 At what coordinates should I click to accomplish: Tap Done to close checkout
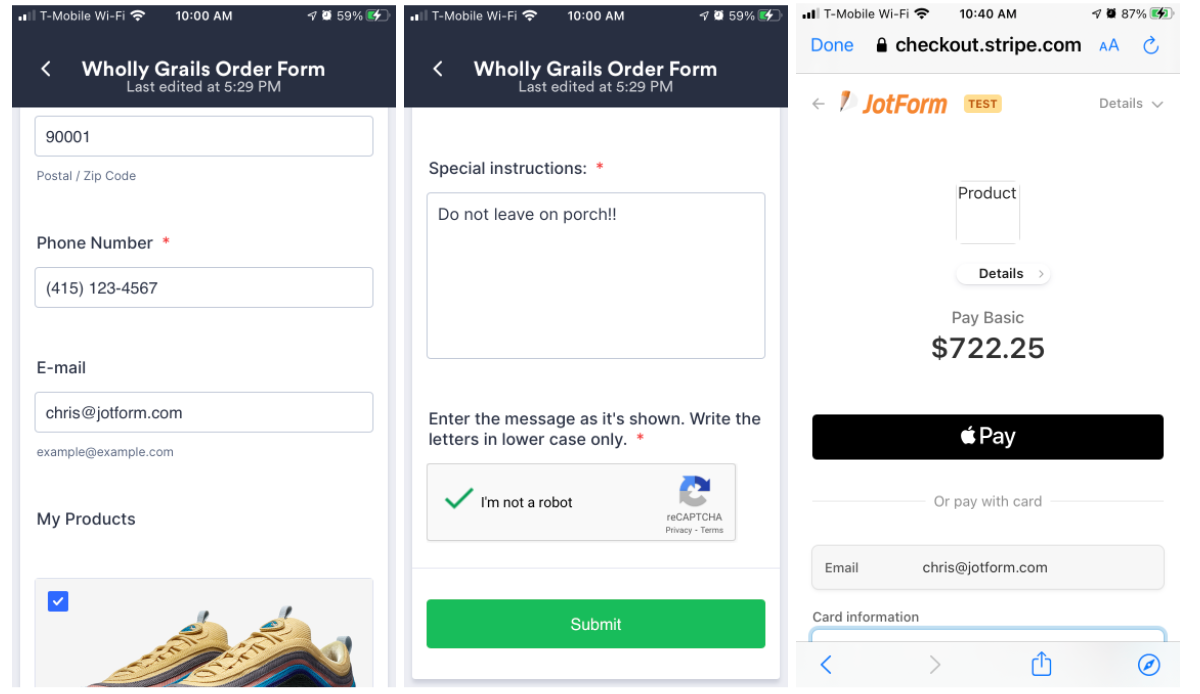(x=832, y=45)
